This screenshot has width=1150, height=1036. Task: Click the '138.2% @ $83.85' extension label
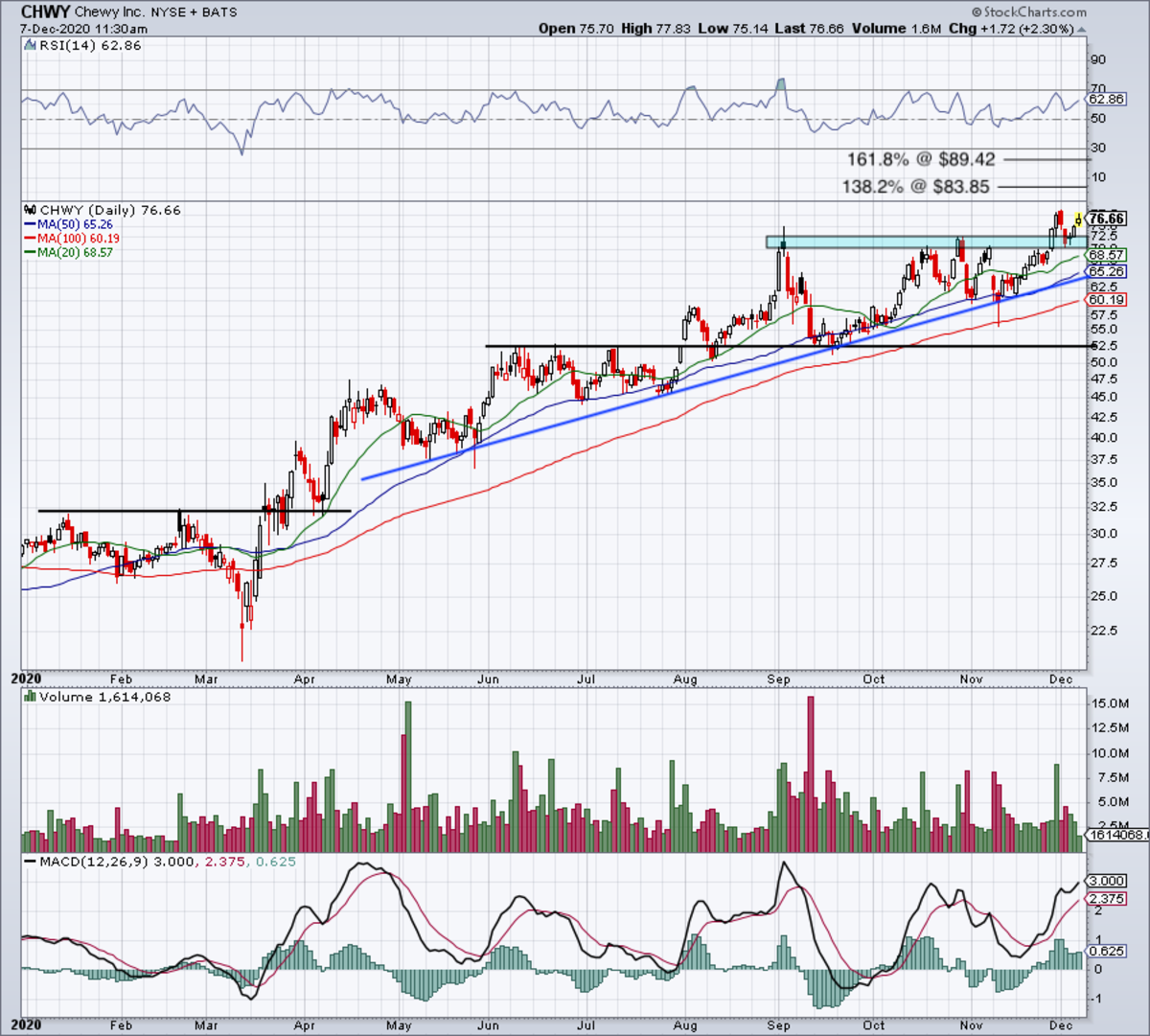click(915, 187)
